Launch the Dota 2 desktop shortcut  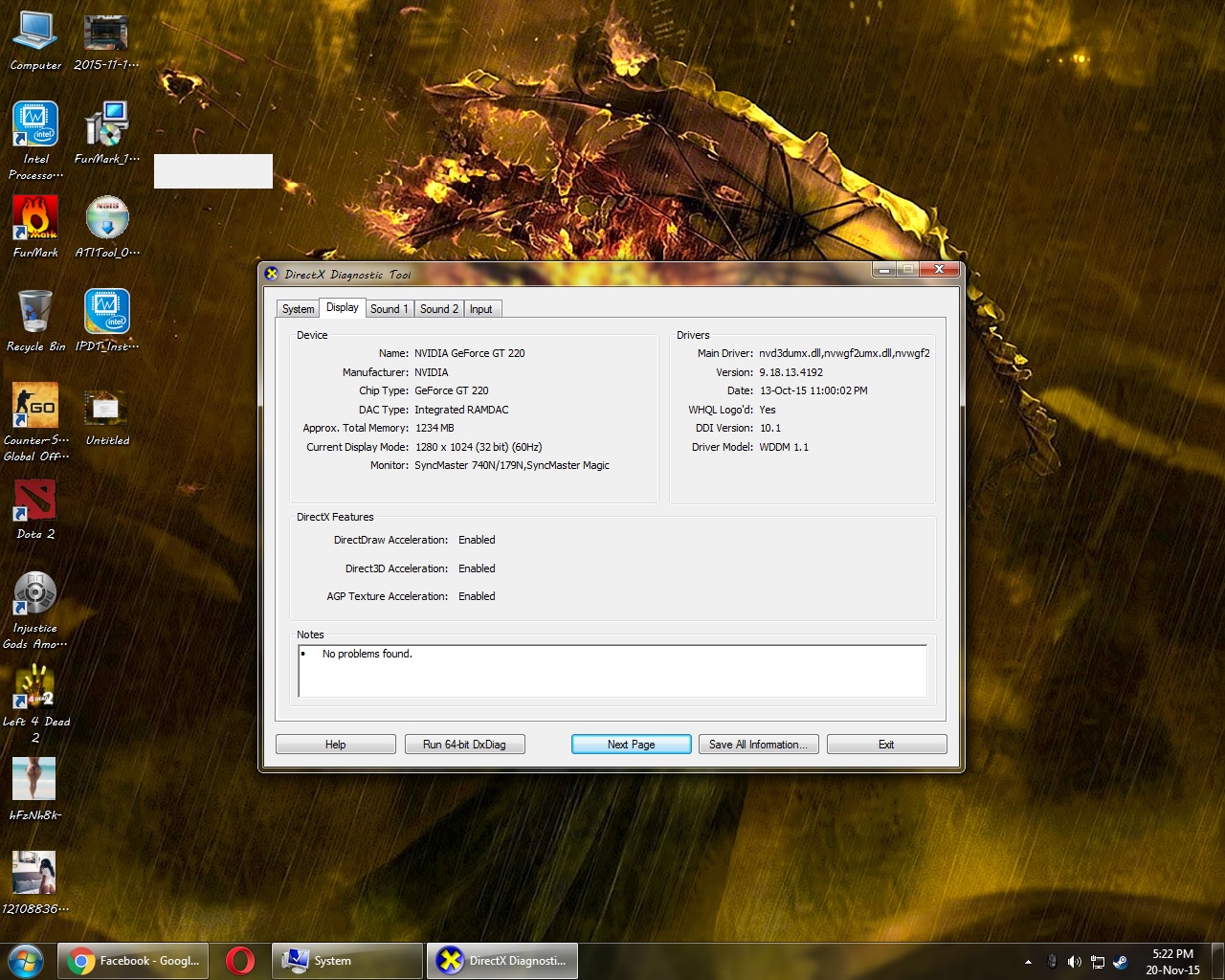(35, 509)
